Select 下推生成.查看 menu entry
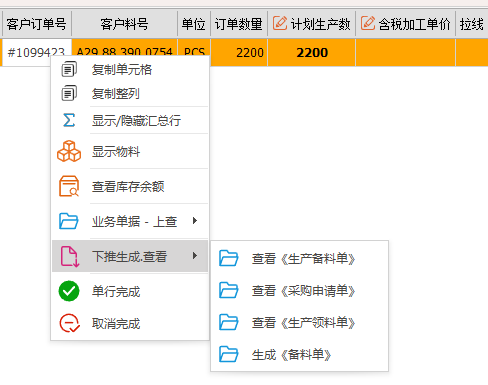The image size is (488, 385). click(x=130, y=256)
